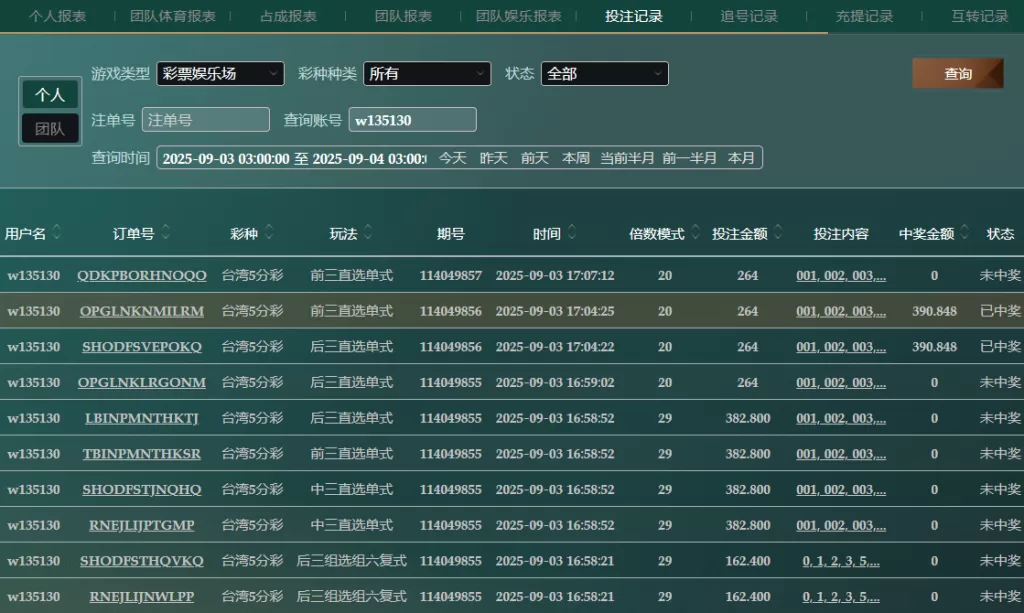This screenshot has width=1024, height=613.
Task: Open the 游戏类型 dropdown
Action: pyautogui.click(x=220, y=74)
